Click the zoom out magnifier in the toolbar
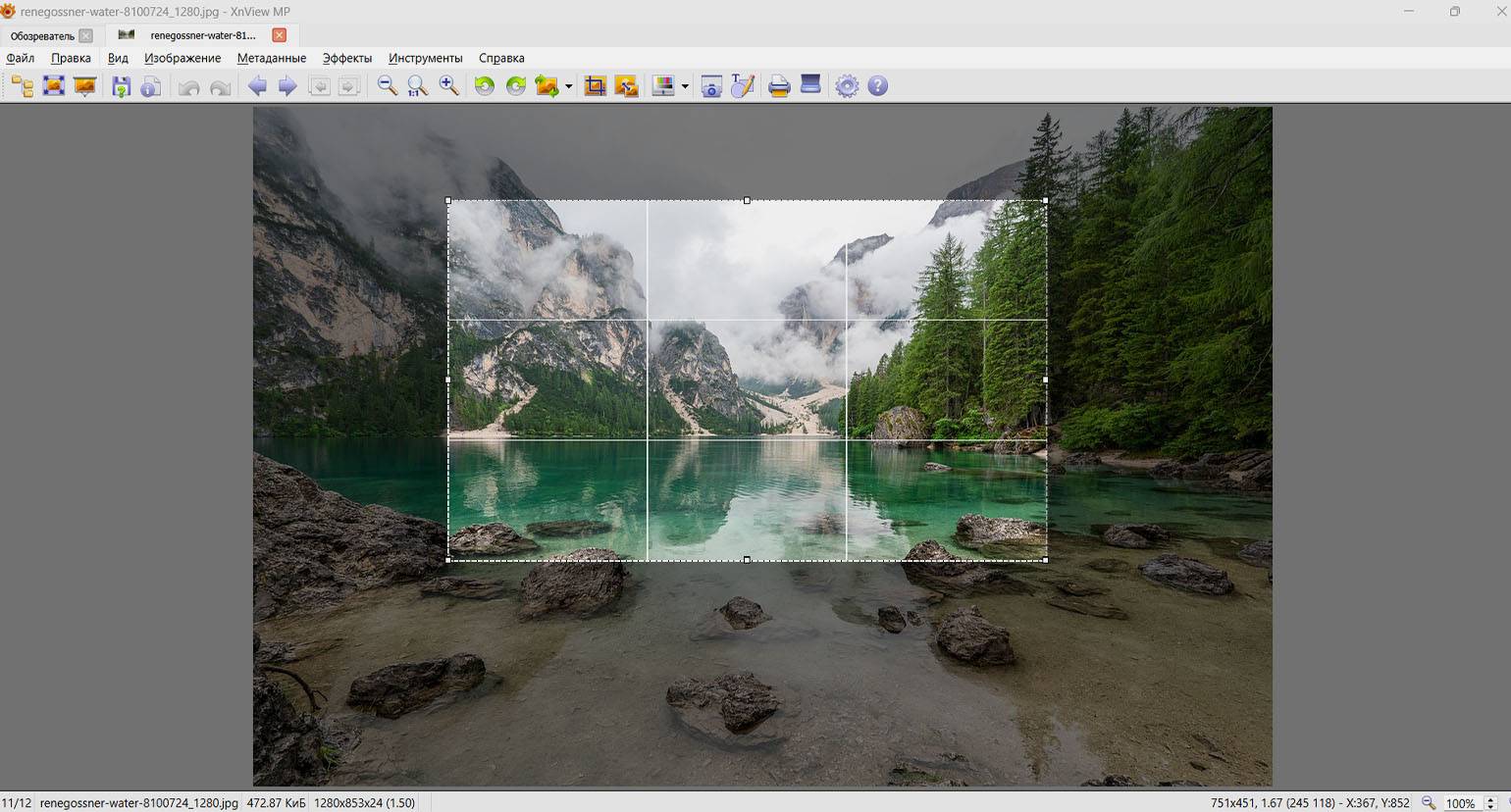Image resolution: width=1511 pixels, height=812 pixels. click(388, 86)
